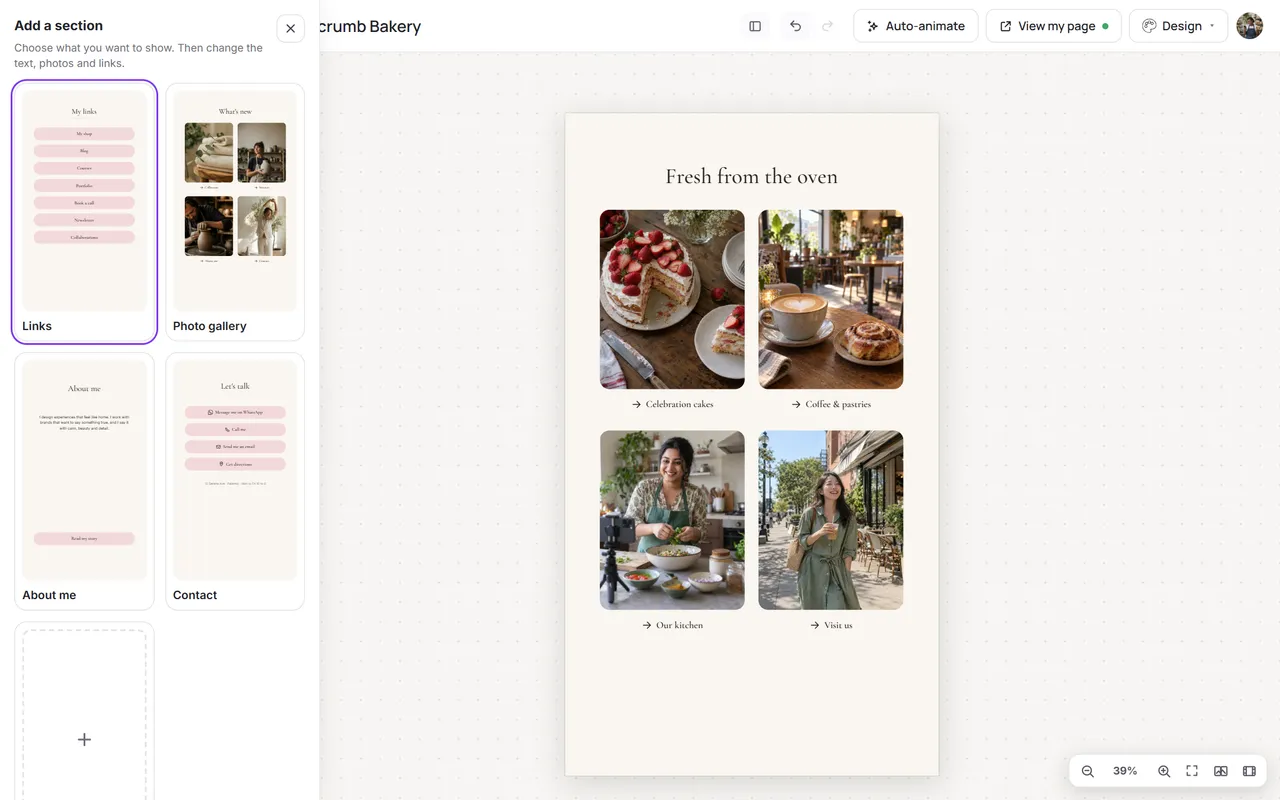
Task: Click the Celebration cakes photo
Action: click(672, 299)
